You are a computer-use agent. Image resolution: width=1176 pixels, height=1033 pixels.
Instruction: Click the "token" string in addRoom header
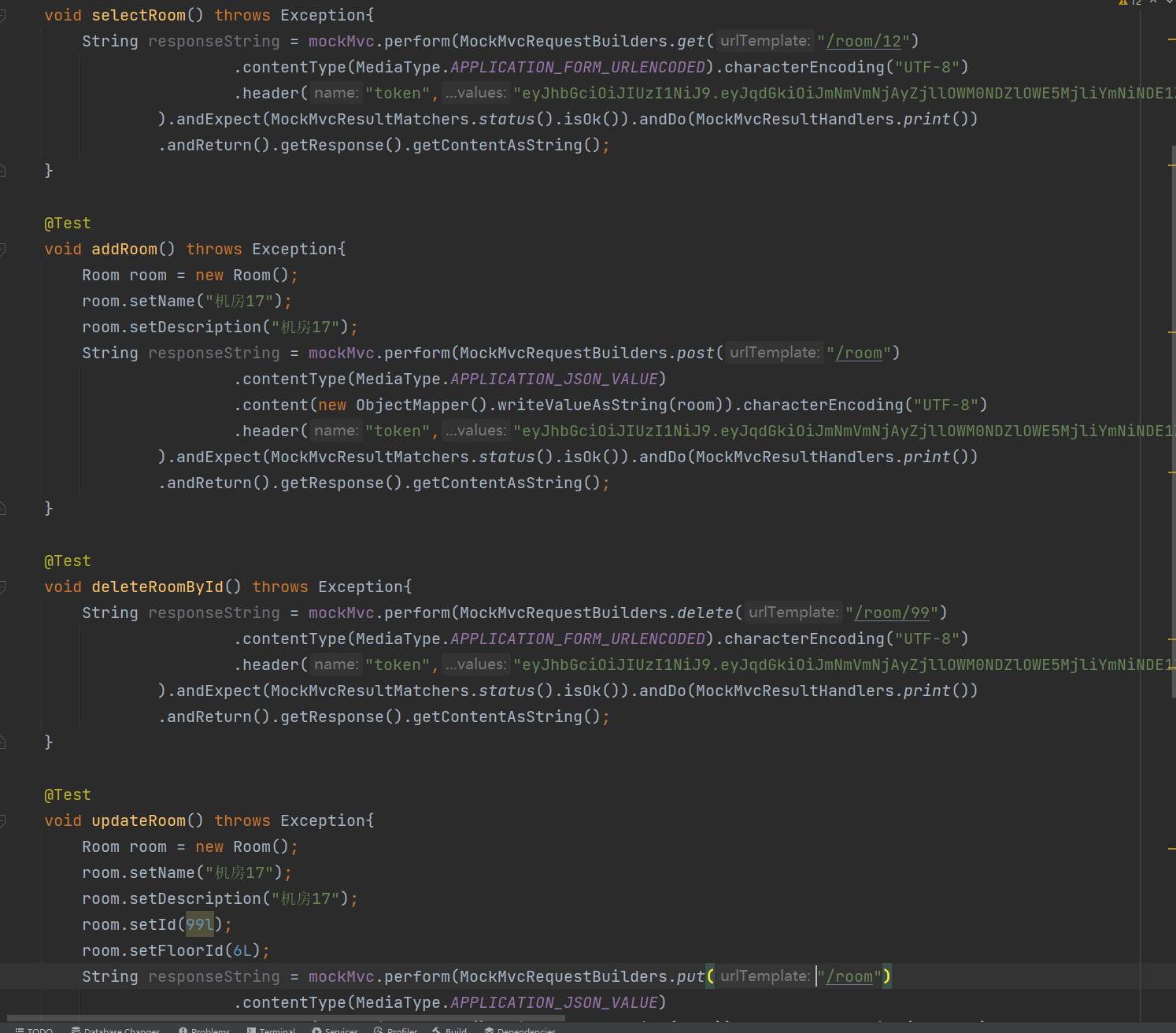tap(398, 431)
